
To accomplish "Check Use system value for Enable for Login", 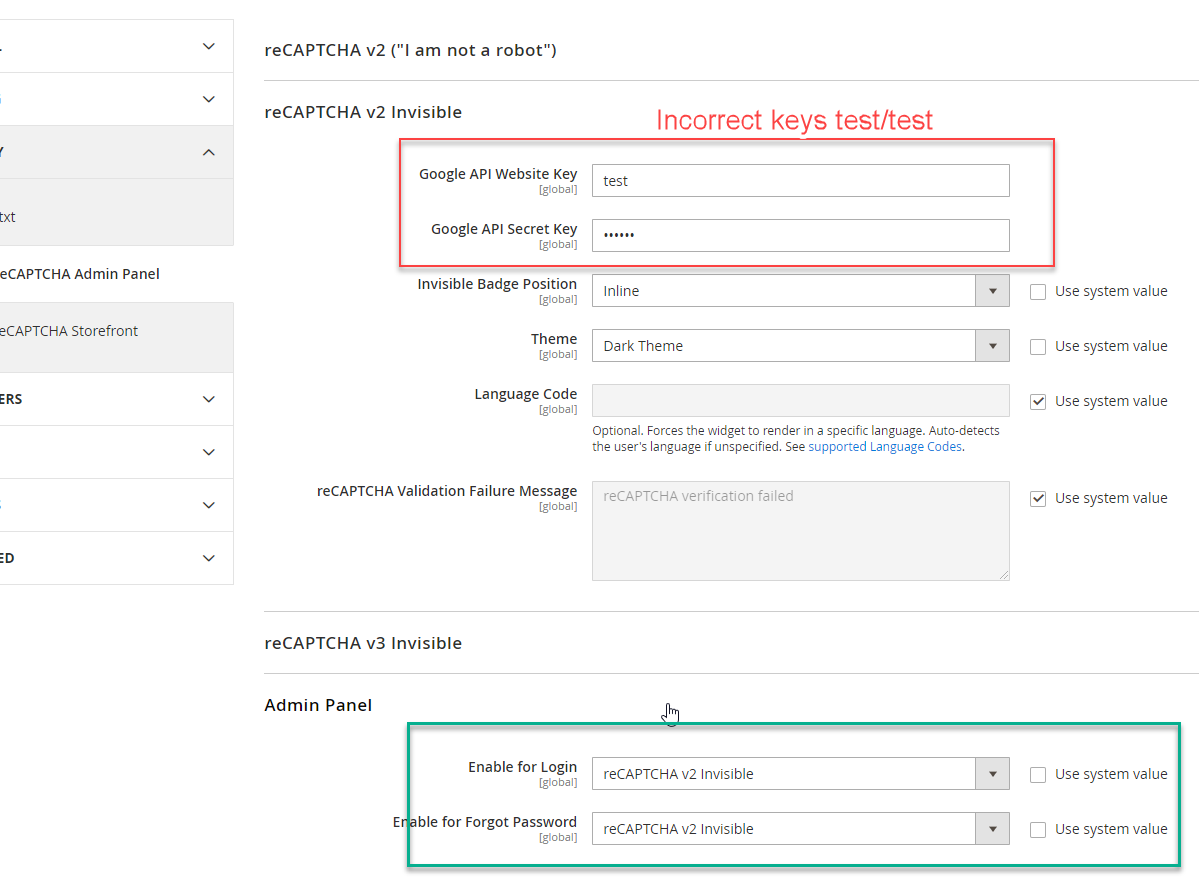I will click(1038, 773).
